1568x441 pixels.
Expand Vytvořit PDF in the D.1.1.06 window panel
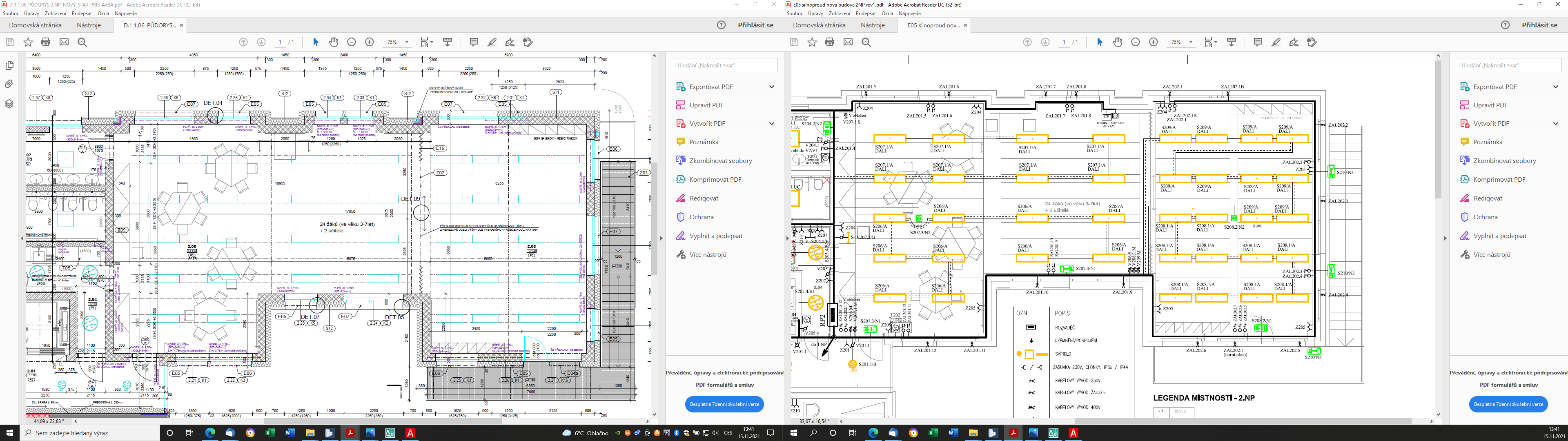coord(771,124)
